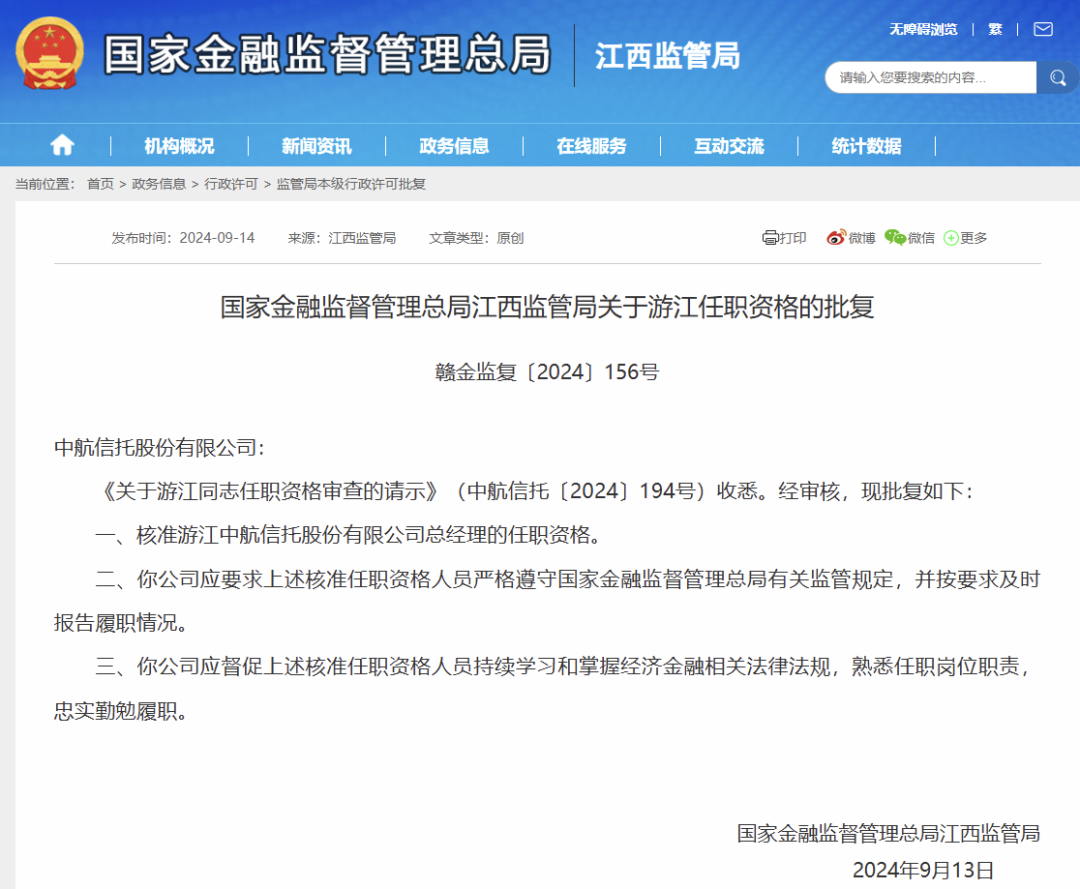Click the line 报告履职情况
The width and height of the screenshot is (1080, 889).
click(121, 623)
